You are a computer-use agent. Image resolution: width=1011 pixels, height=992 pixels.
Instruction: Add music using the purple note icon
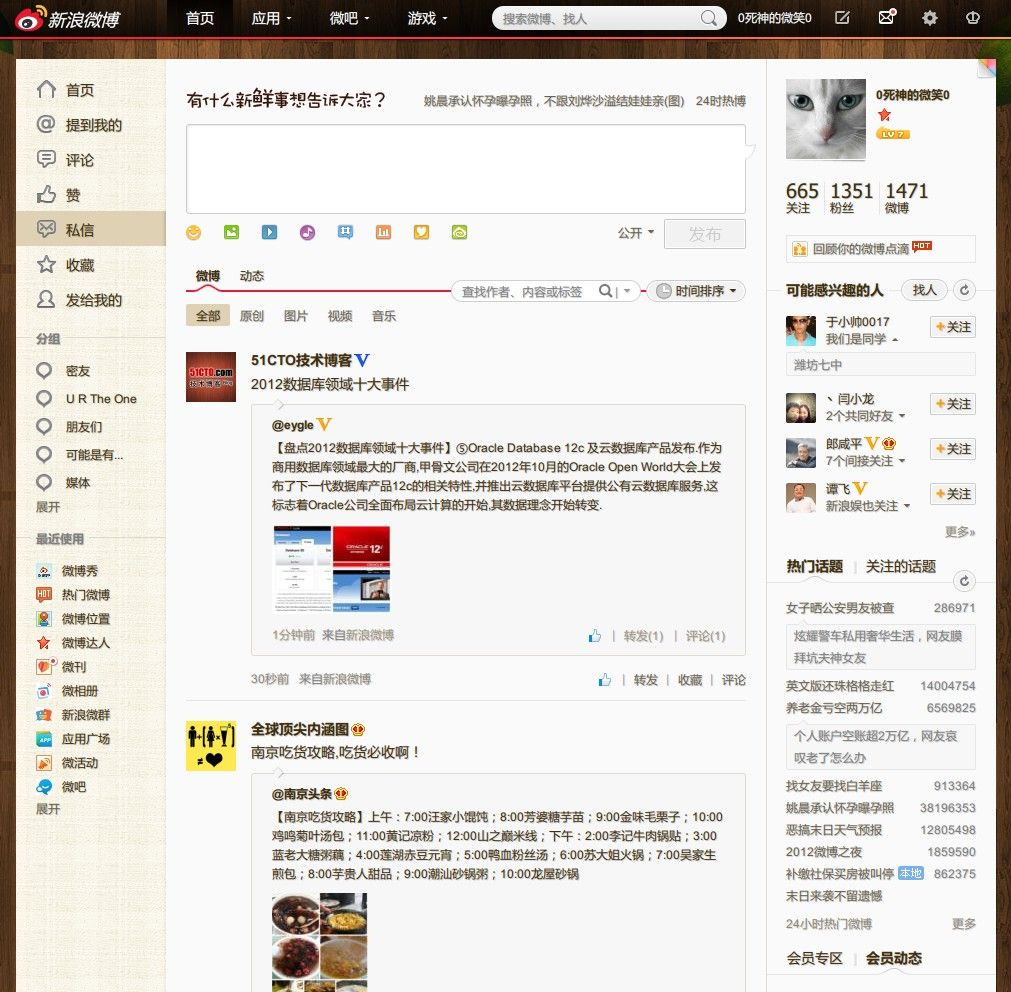(308, 232)
